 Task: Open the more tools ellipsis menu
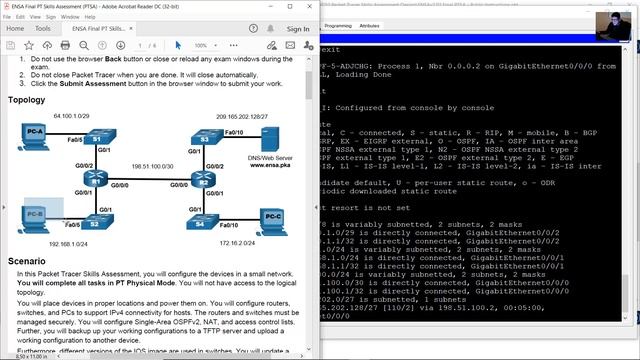[x=233, y=45]
